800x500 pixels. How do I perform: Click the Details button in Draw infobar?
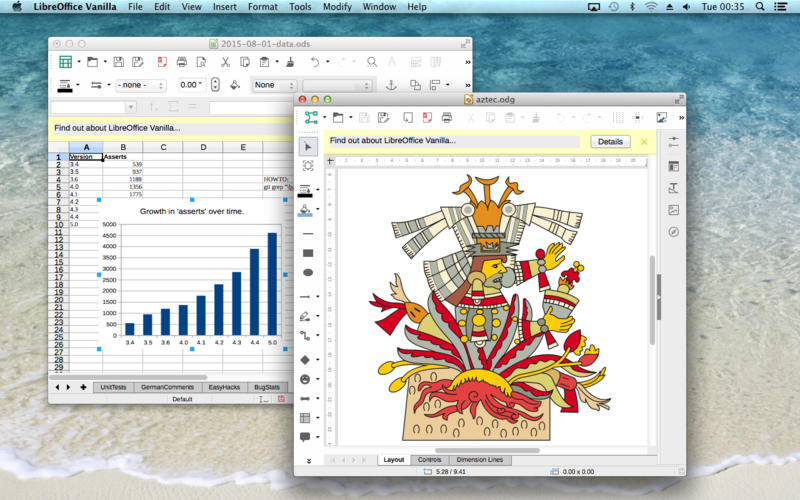pyautogui.click(x=610, y=142)
